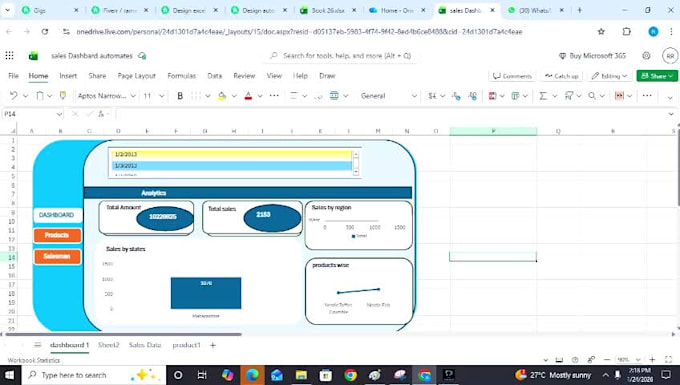Switch to the Page Layout tab

click(137, 75)
